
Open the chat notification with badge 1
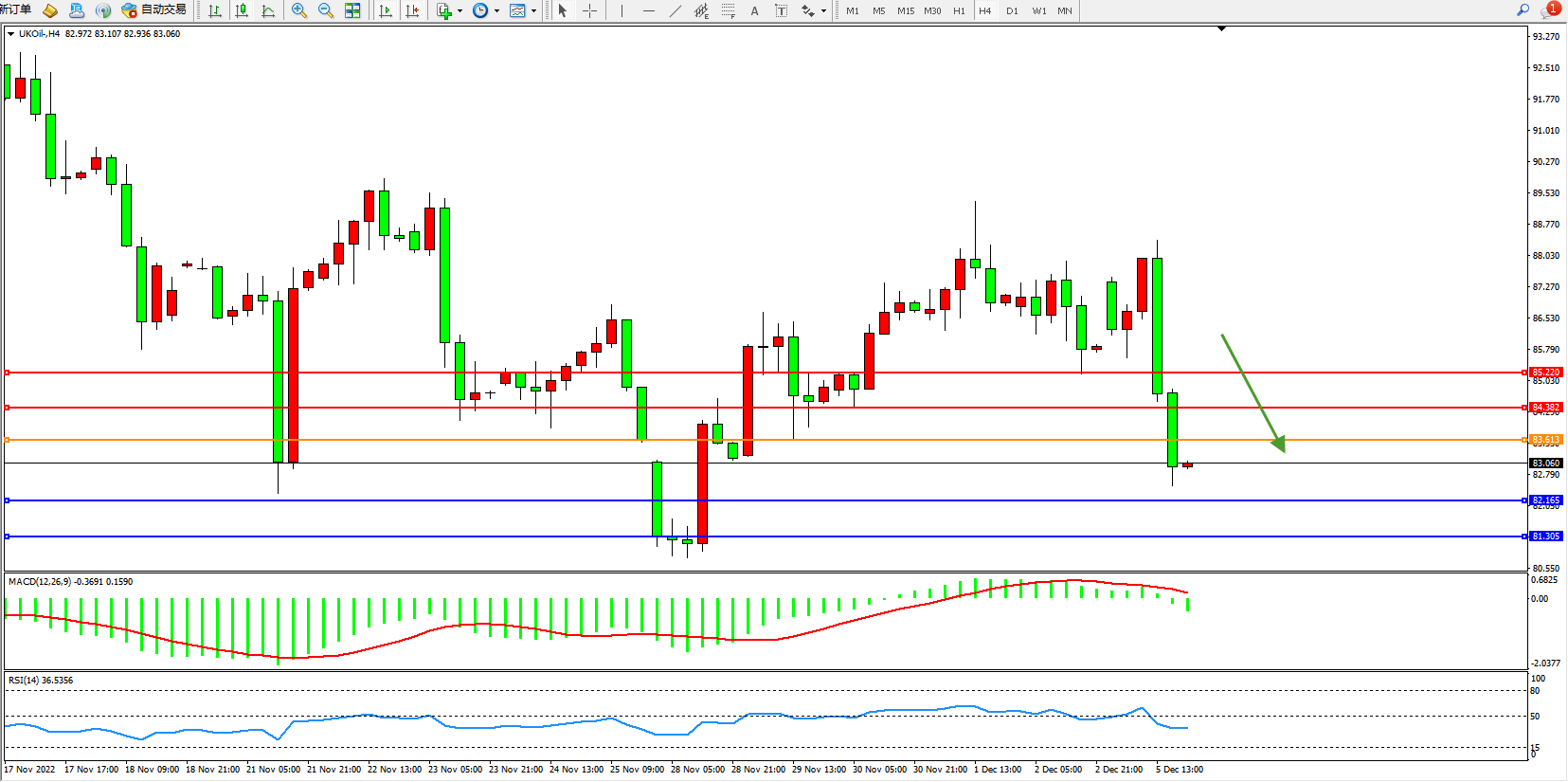1550,10
